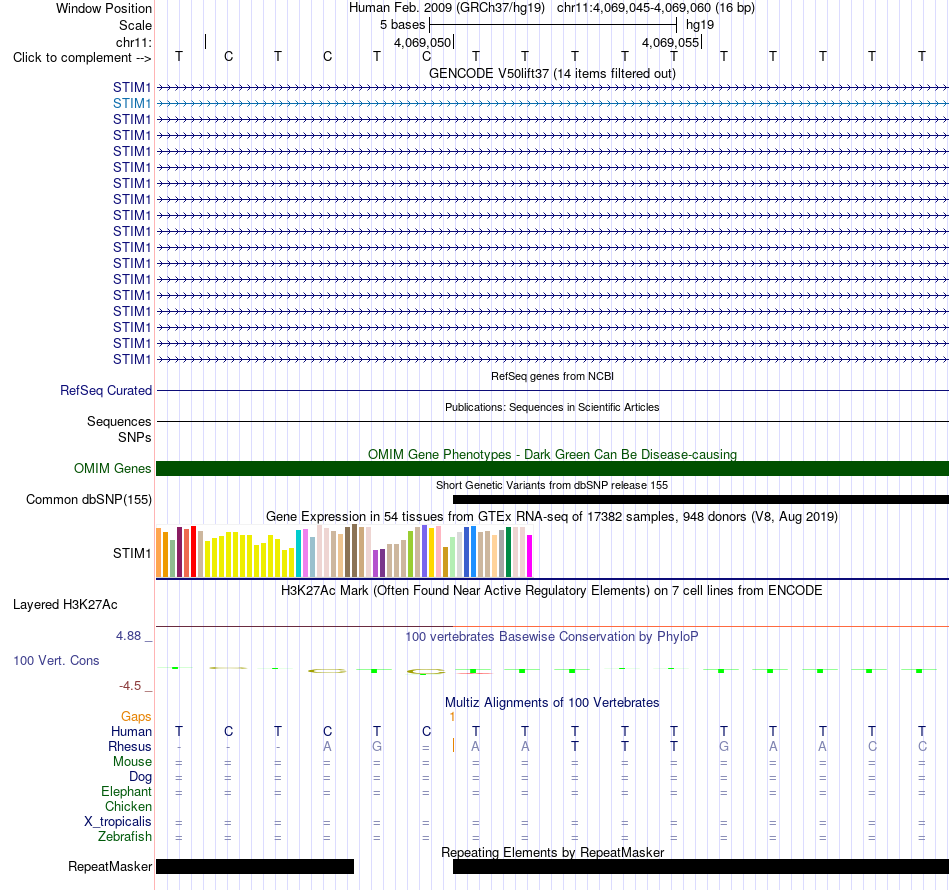Click the 4,069,055 coordinate marker
This screenshot has width=950, height=890.
670,42
